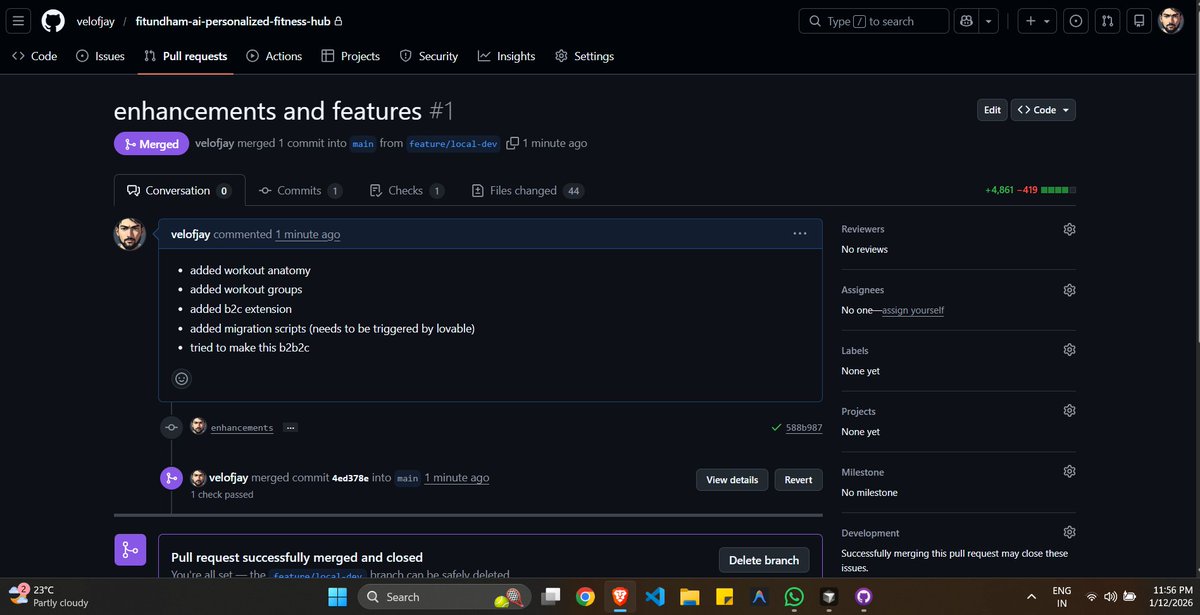Go to the GitHub homepage logo

pos(53,21)
